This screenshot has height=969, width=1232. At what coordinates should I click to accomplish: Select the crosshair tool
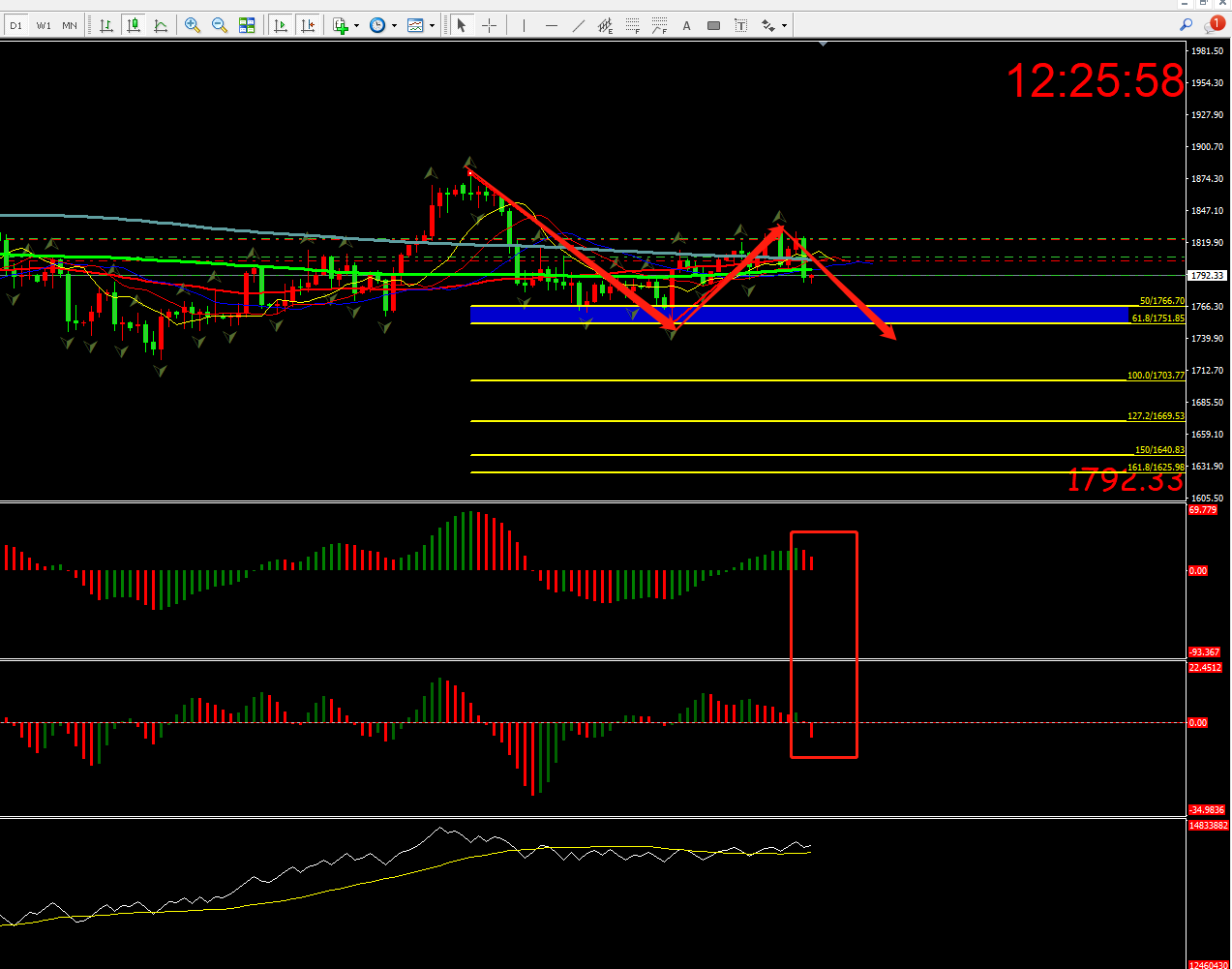point(490,25)
